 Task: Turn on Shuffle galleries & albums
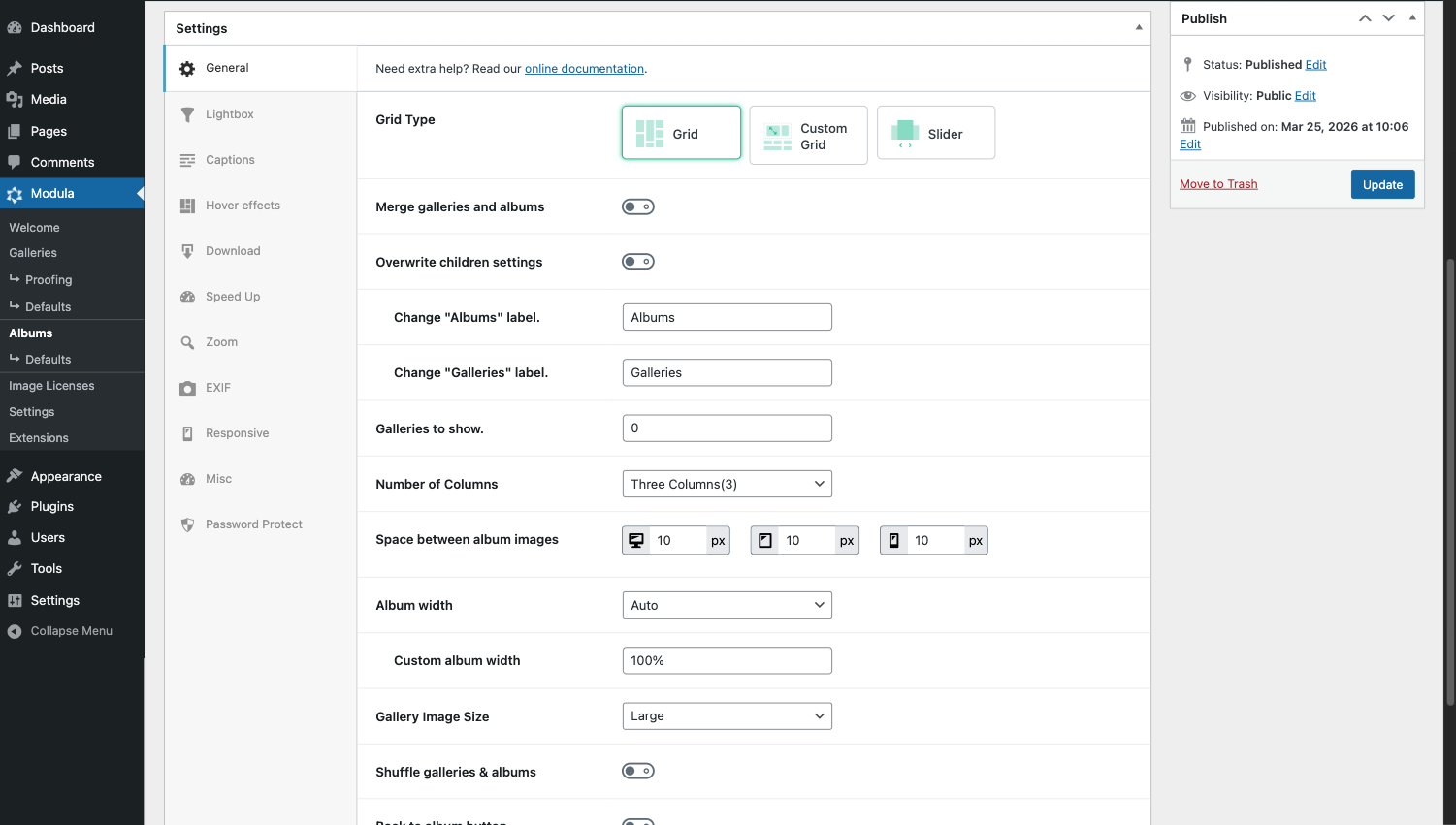pyautogui.click(x=638, y=772)
